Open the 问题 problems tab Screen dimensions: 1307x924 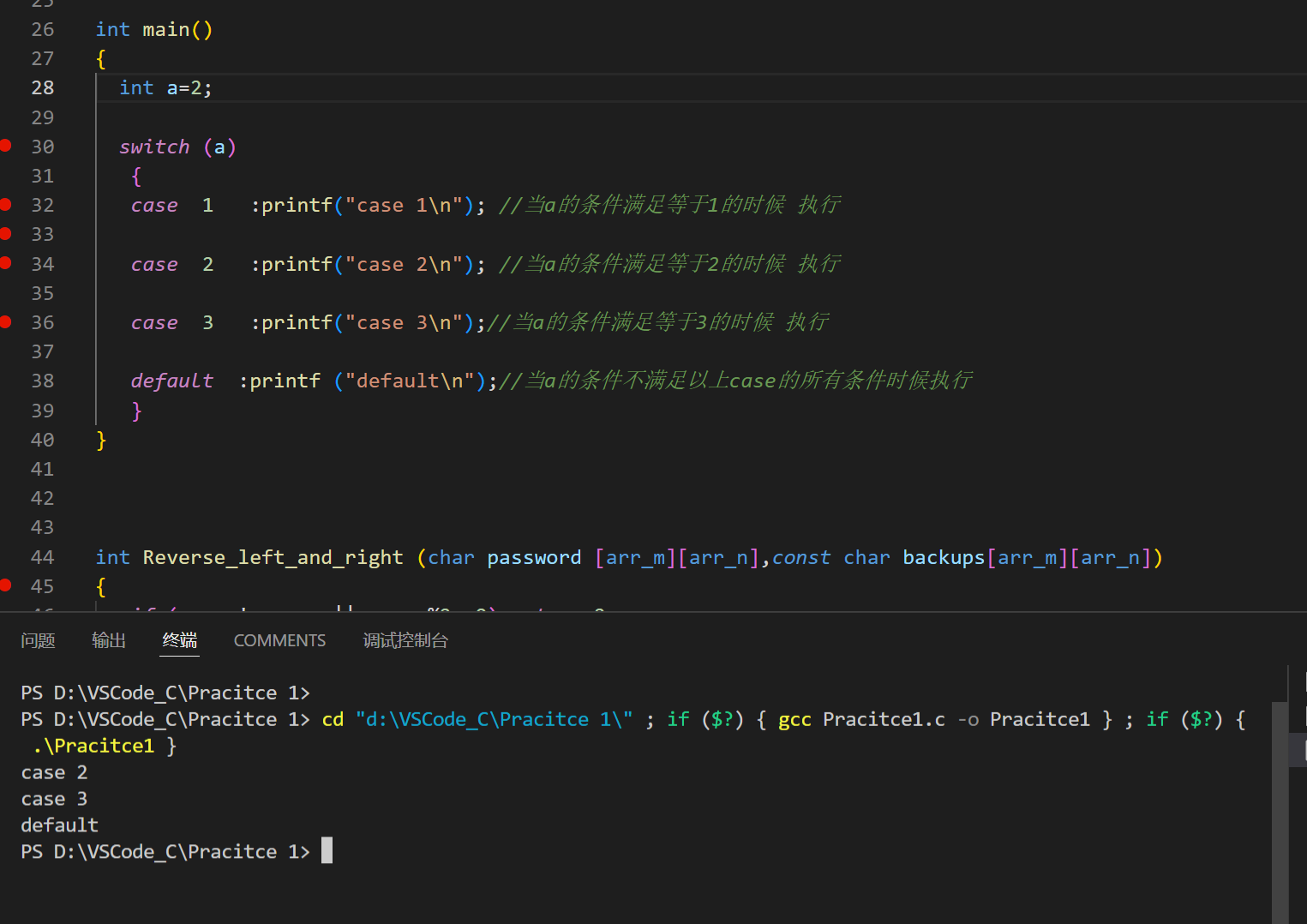point(38,640)
